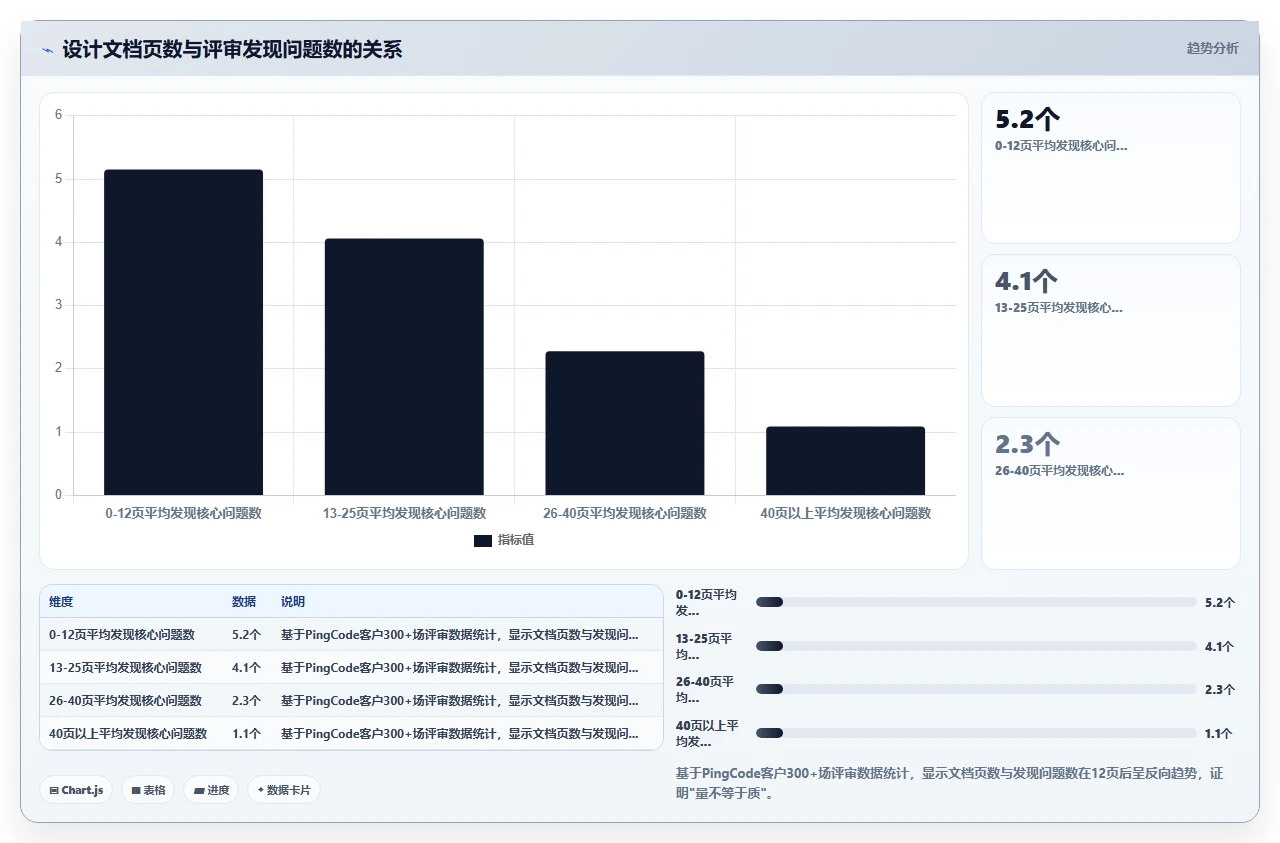The height and width of the screenshot is (843, 1280).
Task: Click the 40页以上 bar in chart
Action: (x=846, y=461)
